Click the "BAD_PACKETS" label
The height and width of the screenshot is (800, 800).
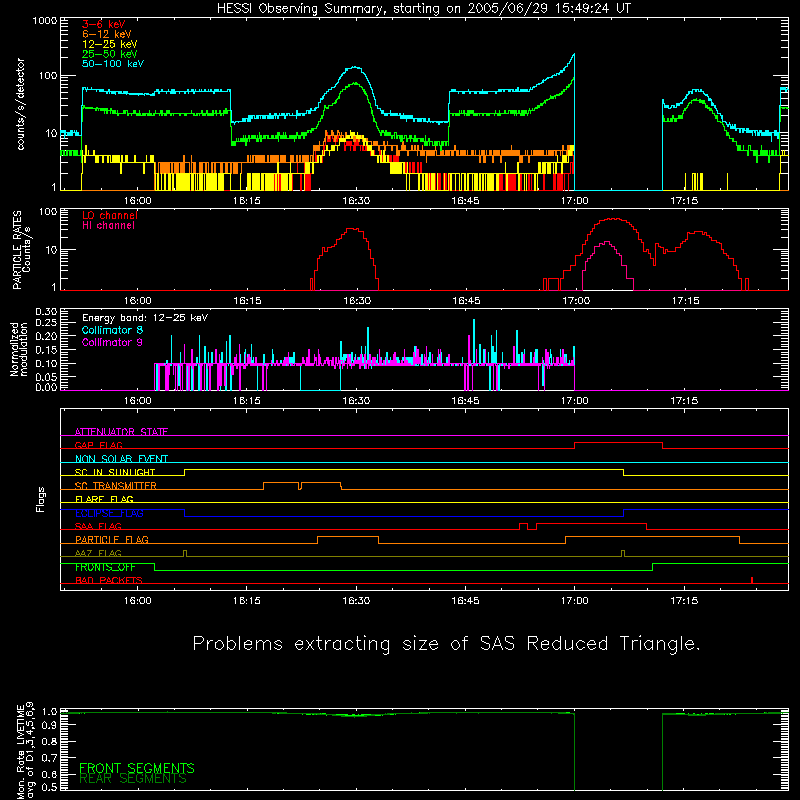point(109,580)
